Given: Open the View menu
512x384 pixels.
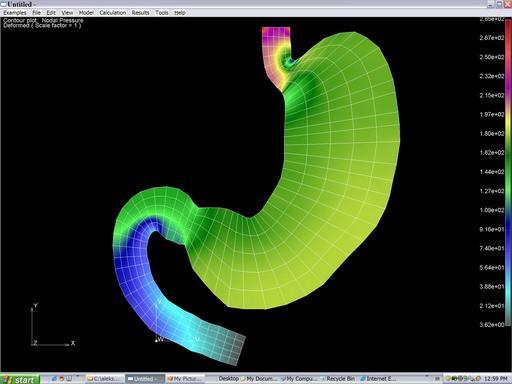Looking at the screenshot, I should point(67,13).
